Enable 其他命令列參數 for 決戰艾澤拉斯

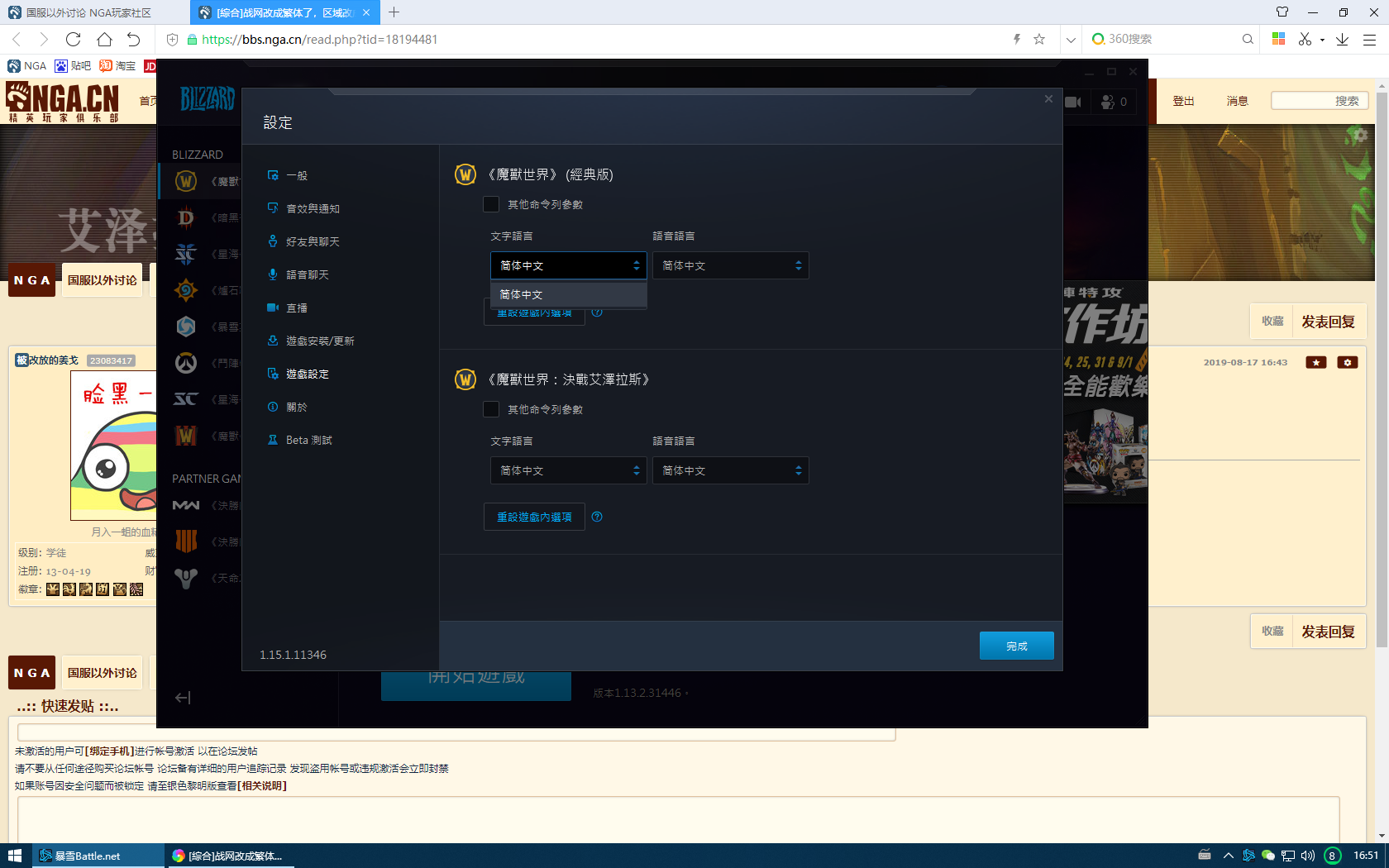[491, 409]
